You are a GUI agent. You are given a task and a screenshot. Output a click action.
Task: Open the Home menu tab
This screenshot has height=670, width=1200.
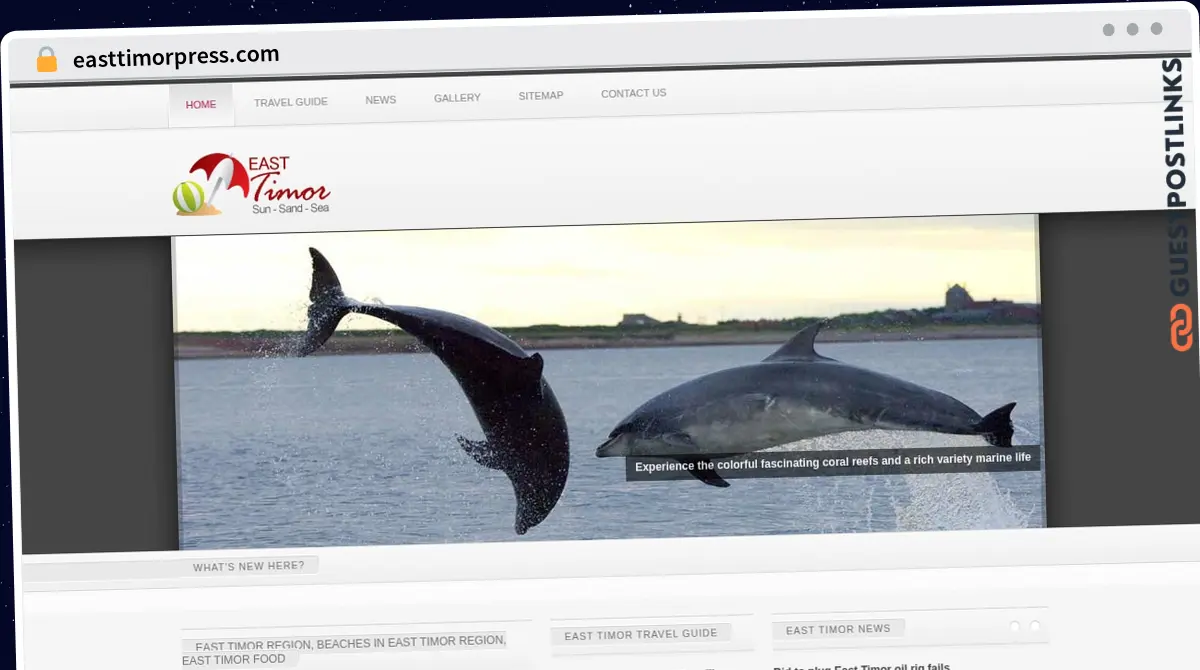click(201, 104)
